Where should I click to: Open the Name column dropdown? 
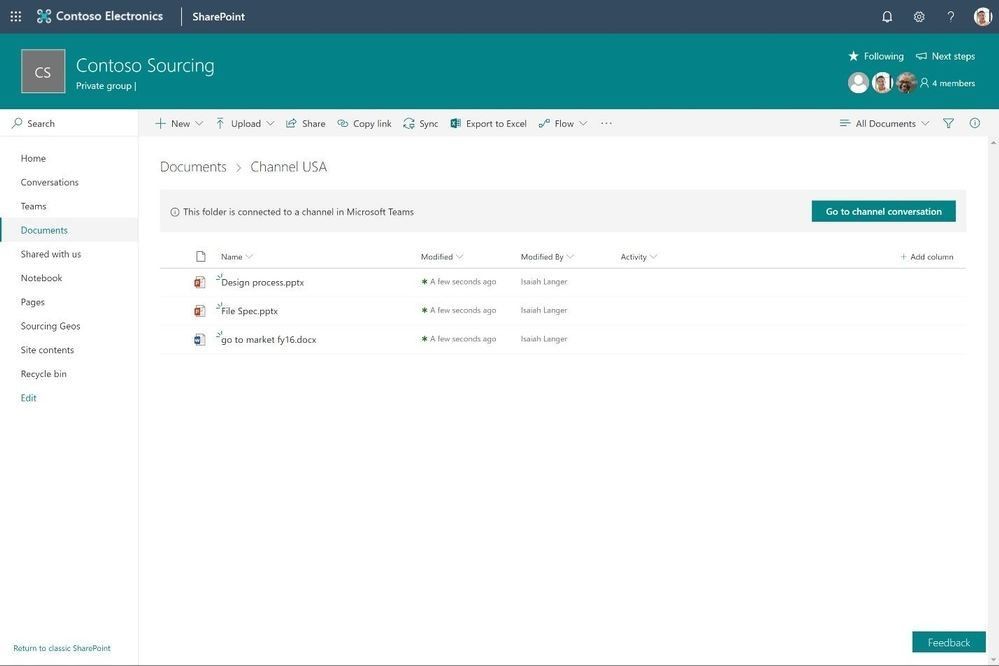(236, 257)
